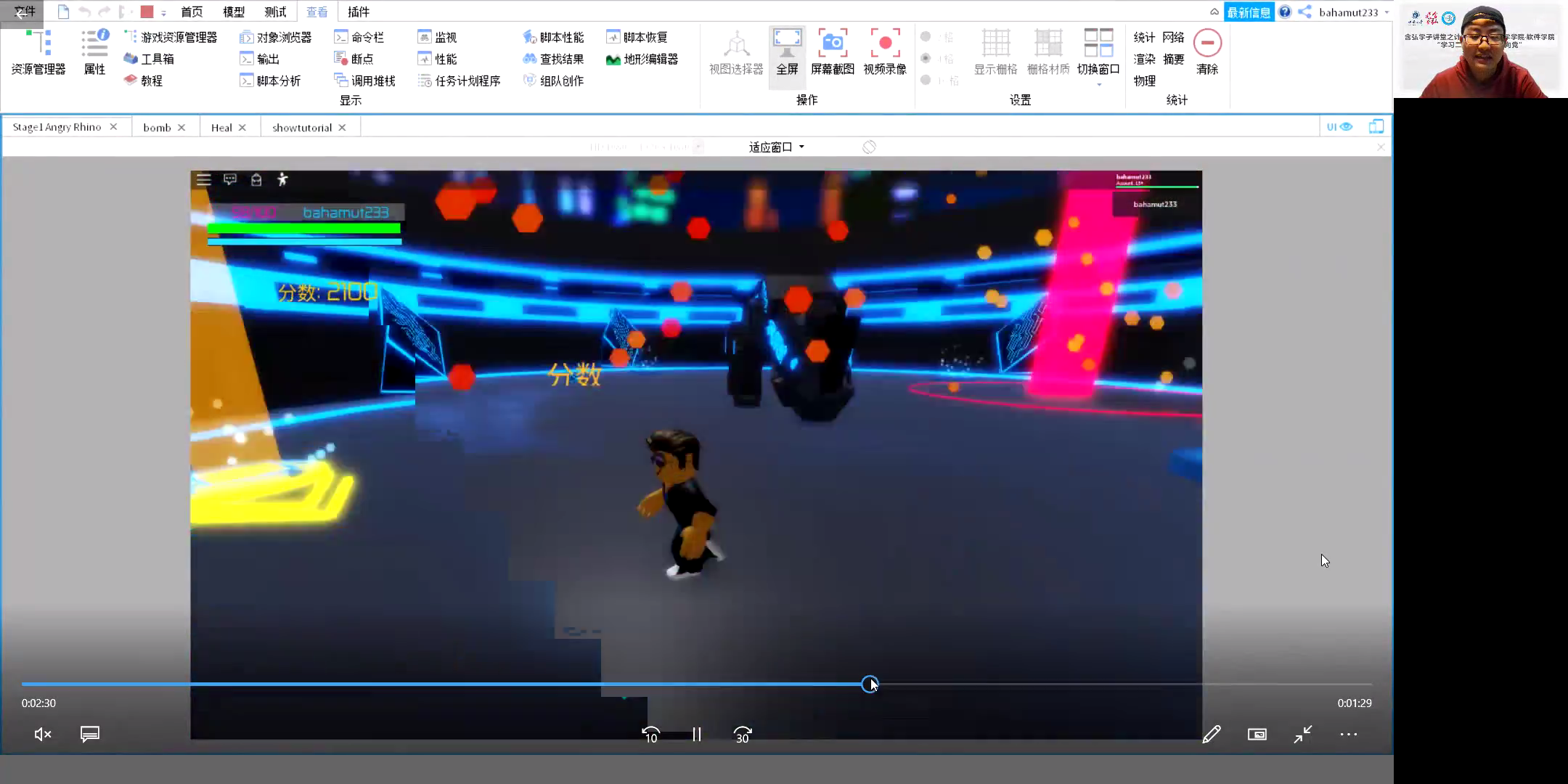Unmute the video player volume
Image resolution: width=1568 pixels, height=784 pixels.
(x=43, y=735)
